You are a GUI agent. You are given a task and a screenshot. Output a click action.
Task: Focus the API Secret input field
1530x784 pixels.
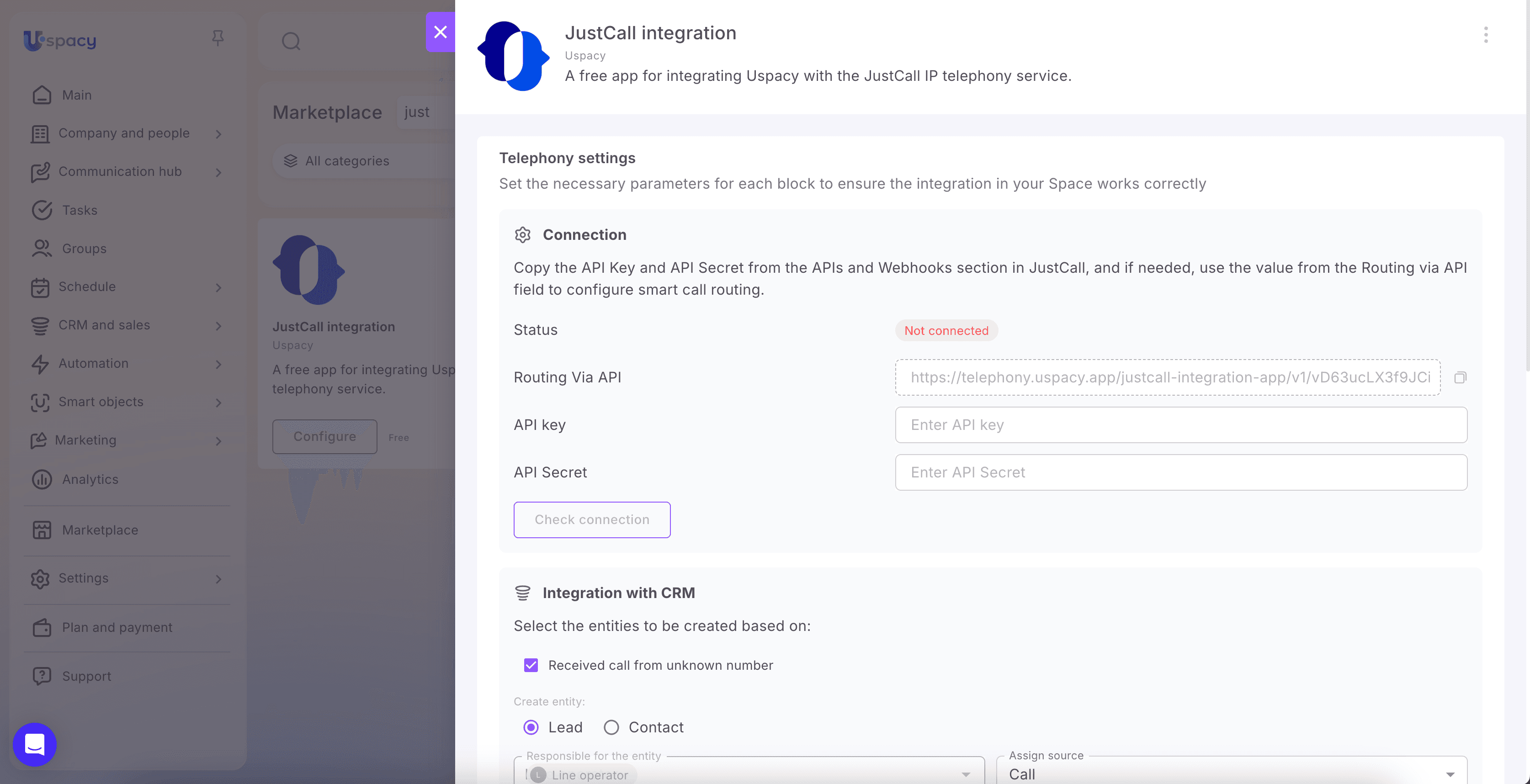coord(1181,473)
